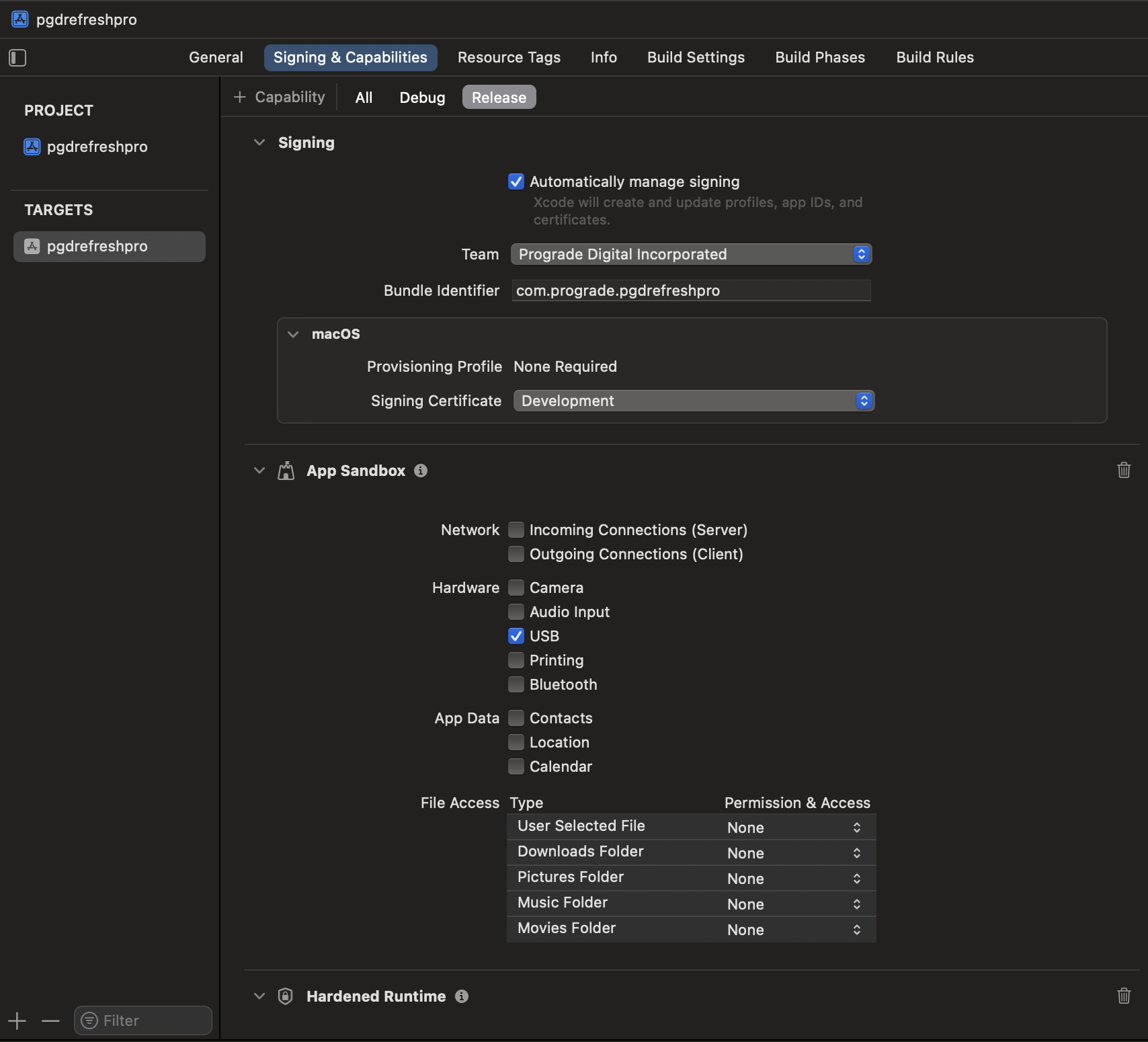Click the pgdrefreshpro project icon in title bar
This screenshot has width=1148, height=1042.
pyautogui.click(x=20, y=19)
